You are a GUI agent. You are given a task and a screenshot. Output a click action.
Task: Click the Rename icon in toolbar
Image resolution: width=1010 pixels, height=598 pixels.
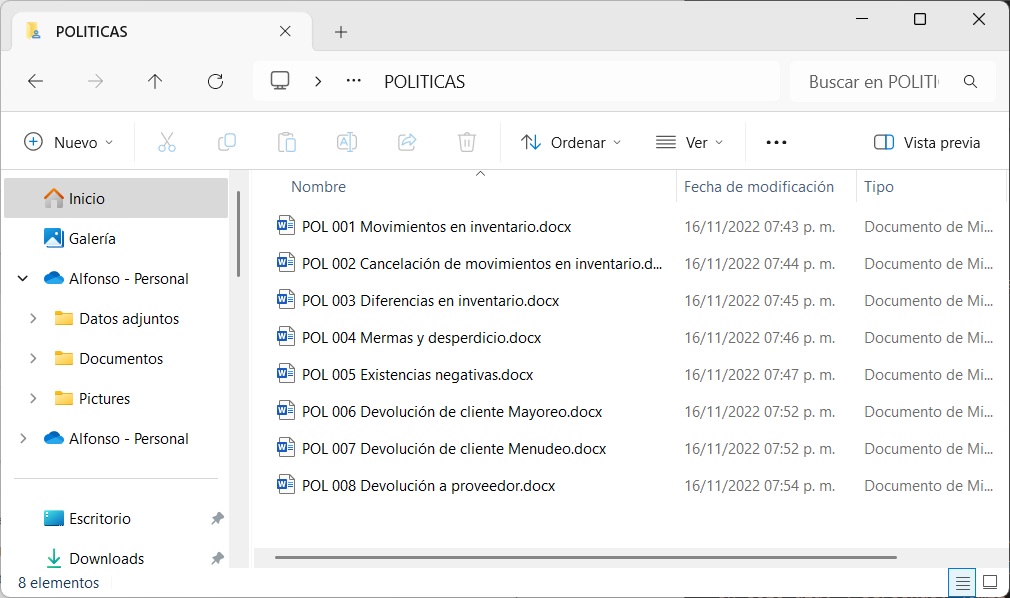(347, 143)
